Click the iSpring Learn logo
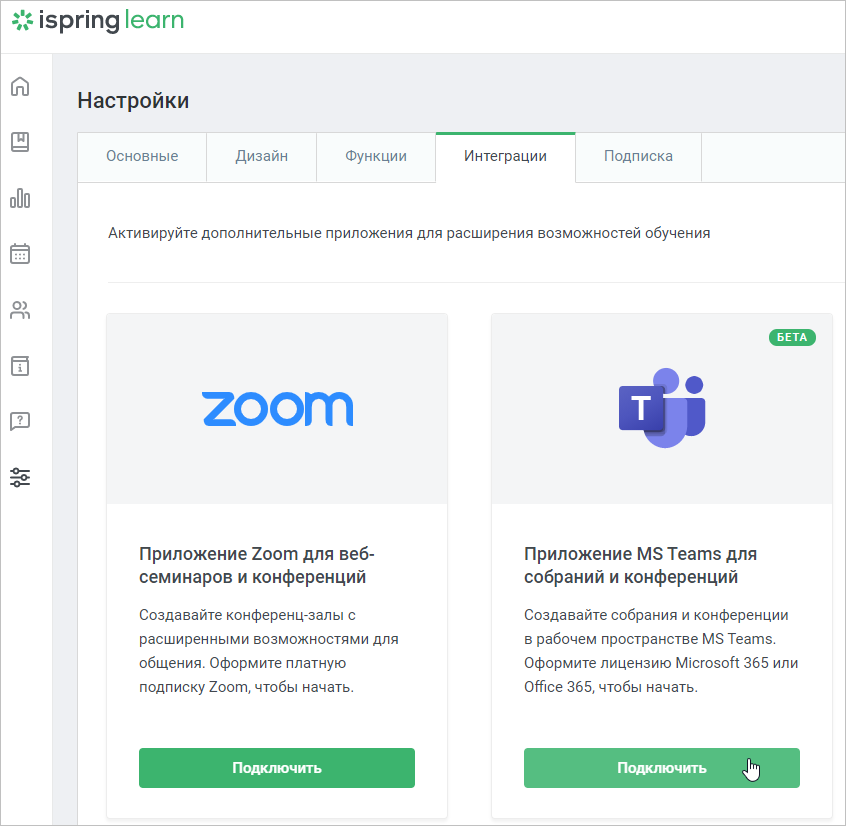Viewport: 846px width, 826px height. tap(98, 21)
